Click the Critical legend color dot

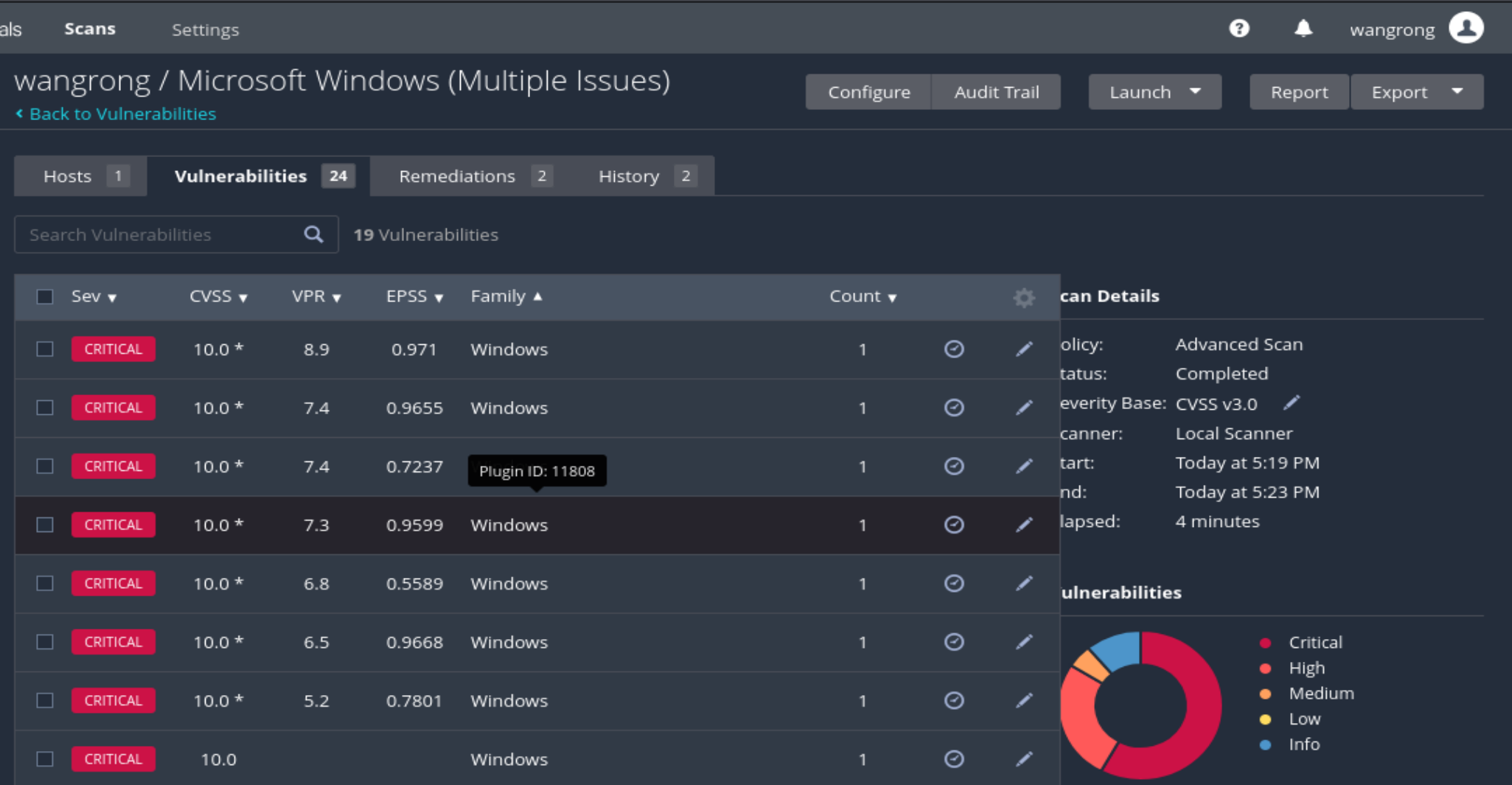point(1265,643)
